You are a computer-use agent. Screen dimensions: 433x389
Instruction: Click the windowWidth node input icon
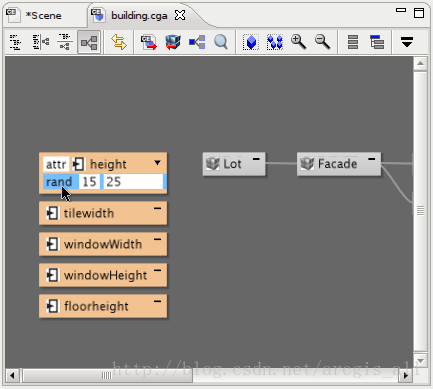52,244
